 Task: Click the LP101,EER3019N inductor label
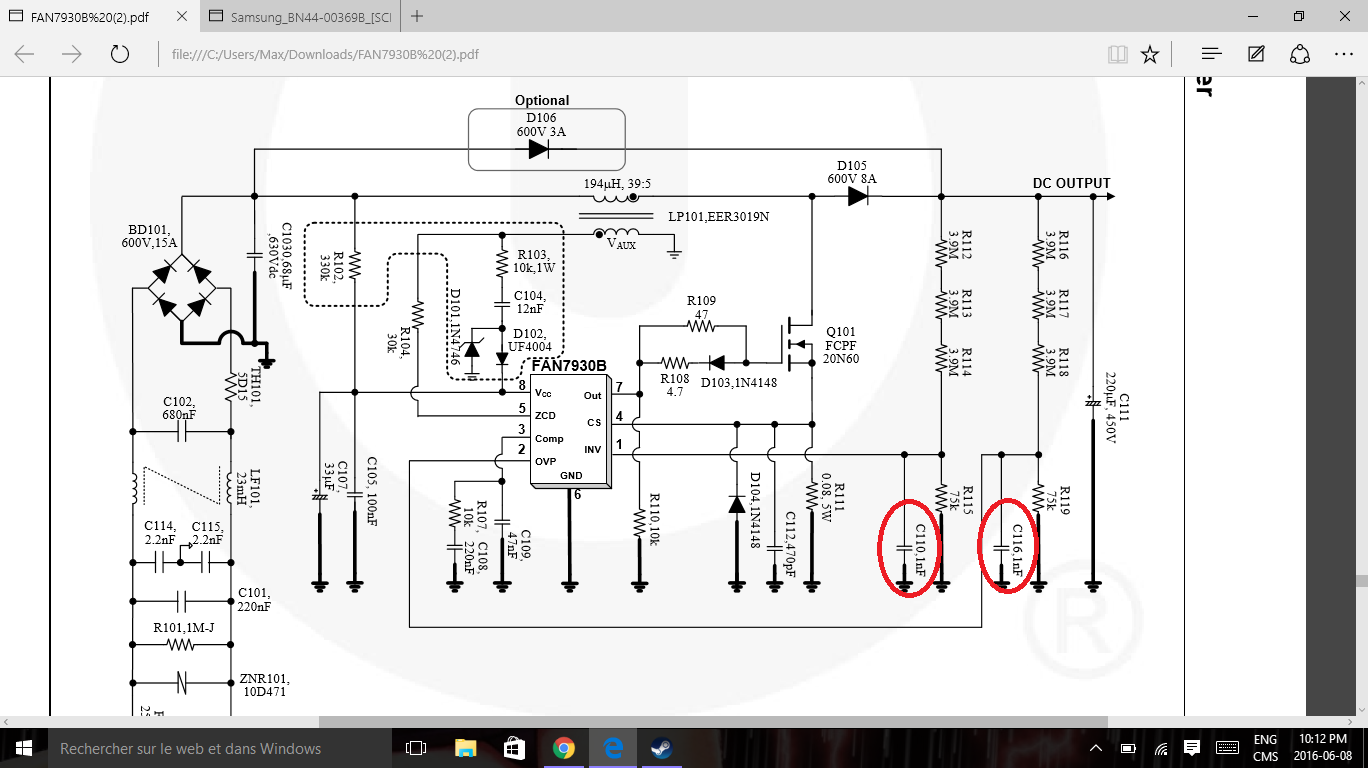[x=719, y=216]
